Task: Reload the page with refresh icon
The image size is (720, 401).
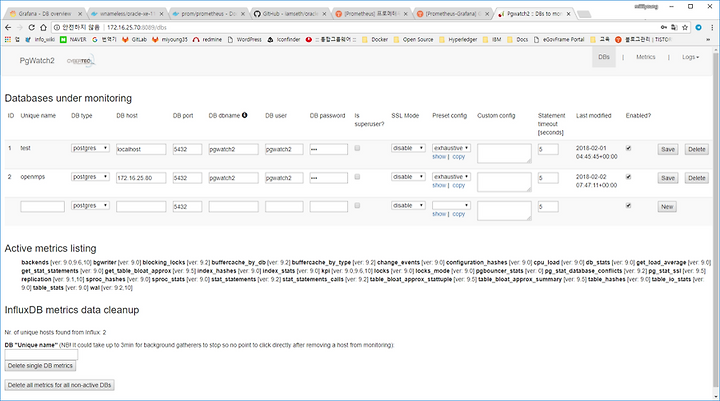Action: pyautogui.click(x=31, y=28)
